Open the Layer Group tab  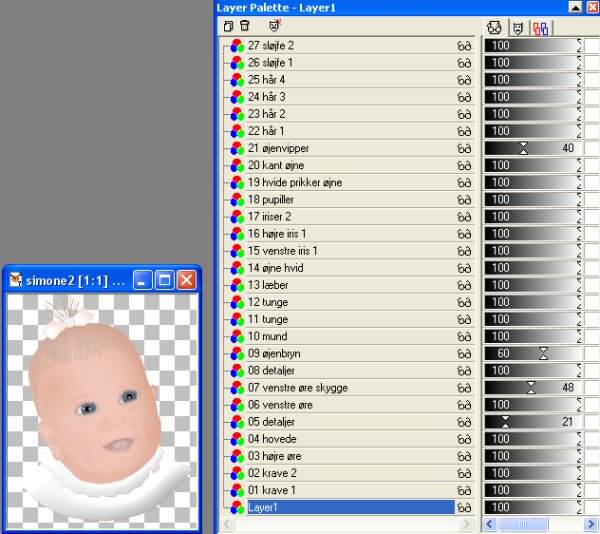[x=541, y=27]
